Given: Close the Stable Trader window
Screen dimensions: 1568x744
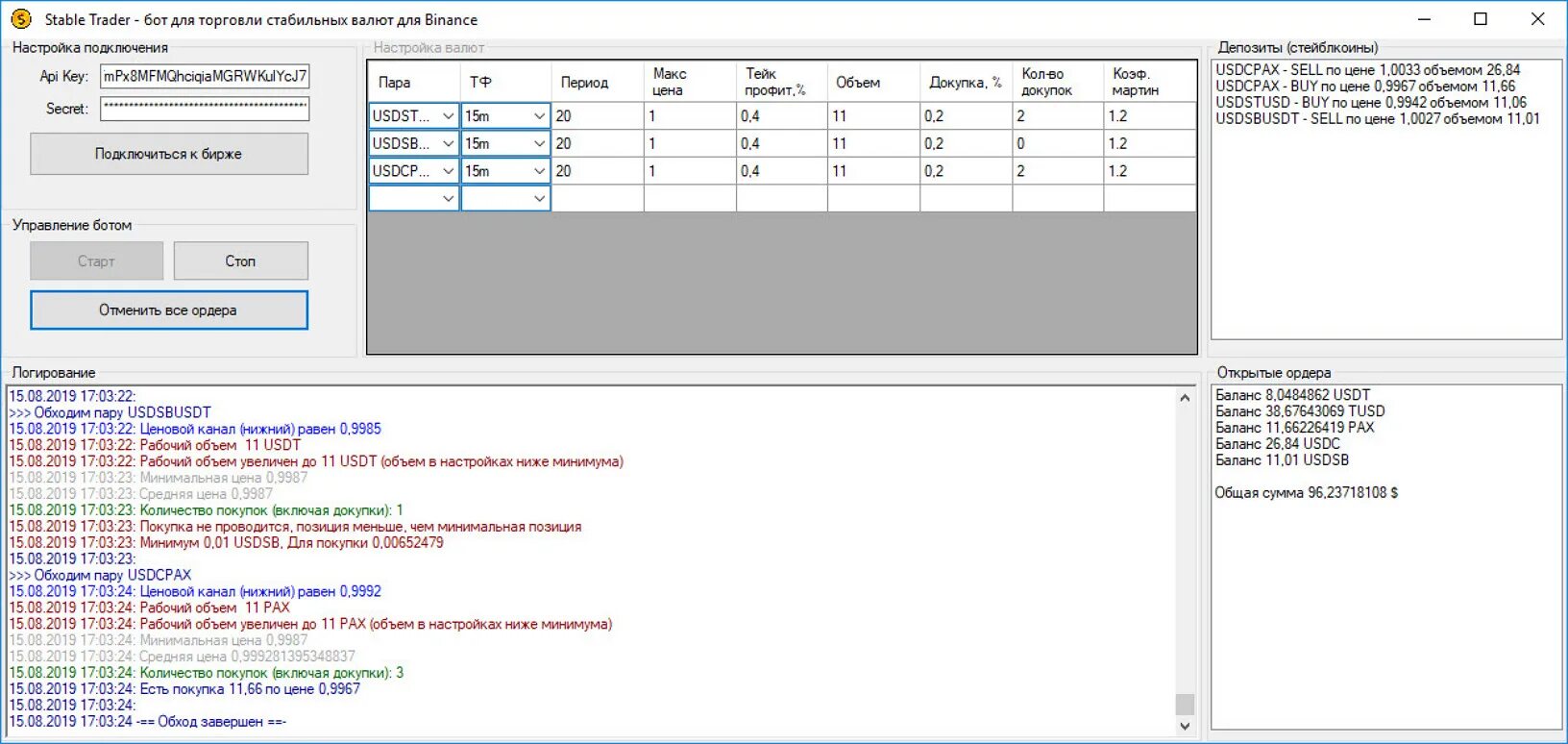Looking at the screenshot, I should 1537,19.
